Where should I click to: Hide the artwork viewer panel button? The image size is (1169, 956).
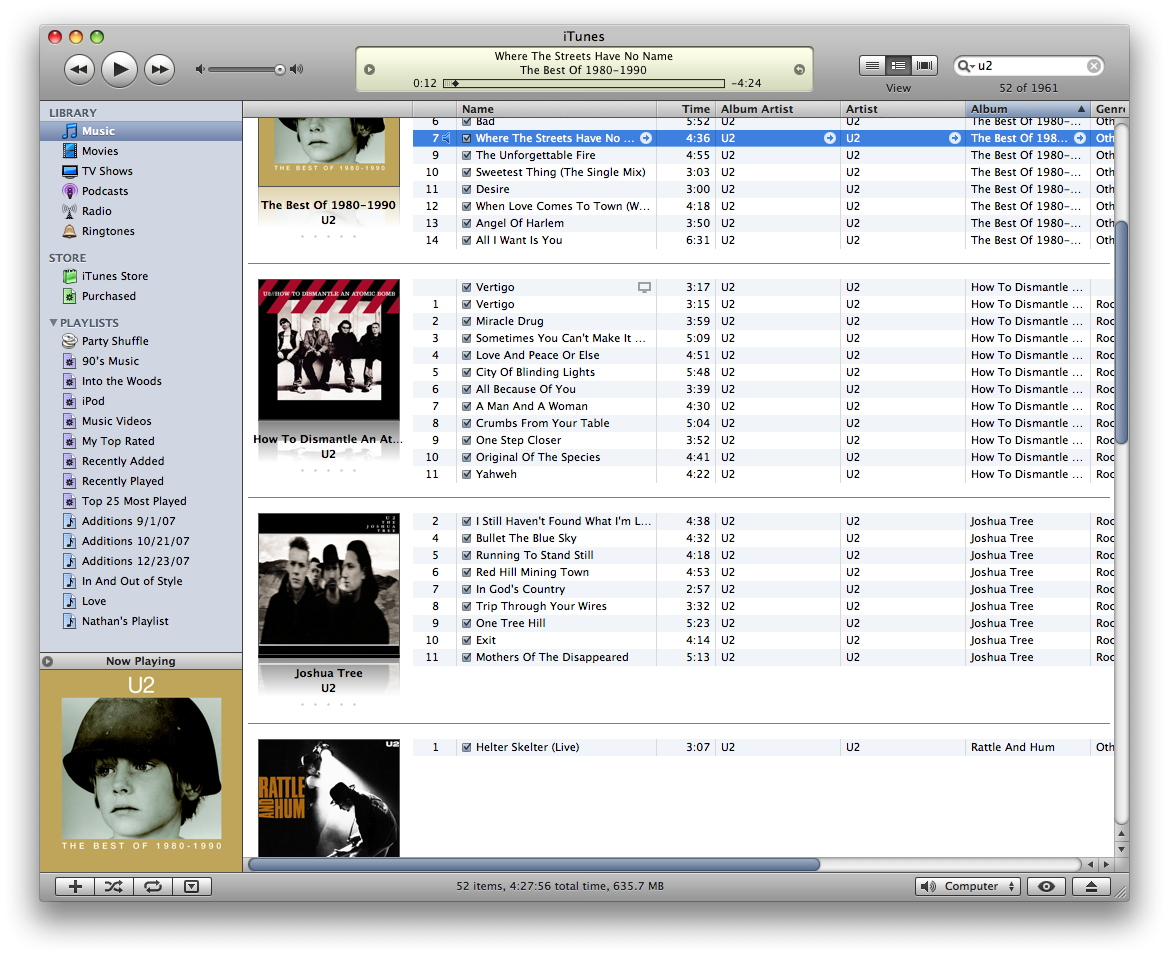tap(192, 886)
